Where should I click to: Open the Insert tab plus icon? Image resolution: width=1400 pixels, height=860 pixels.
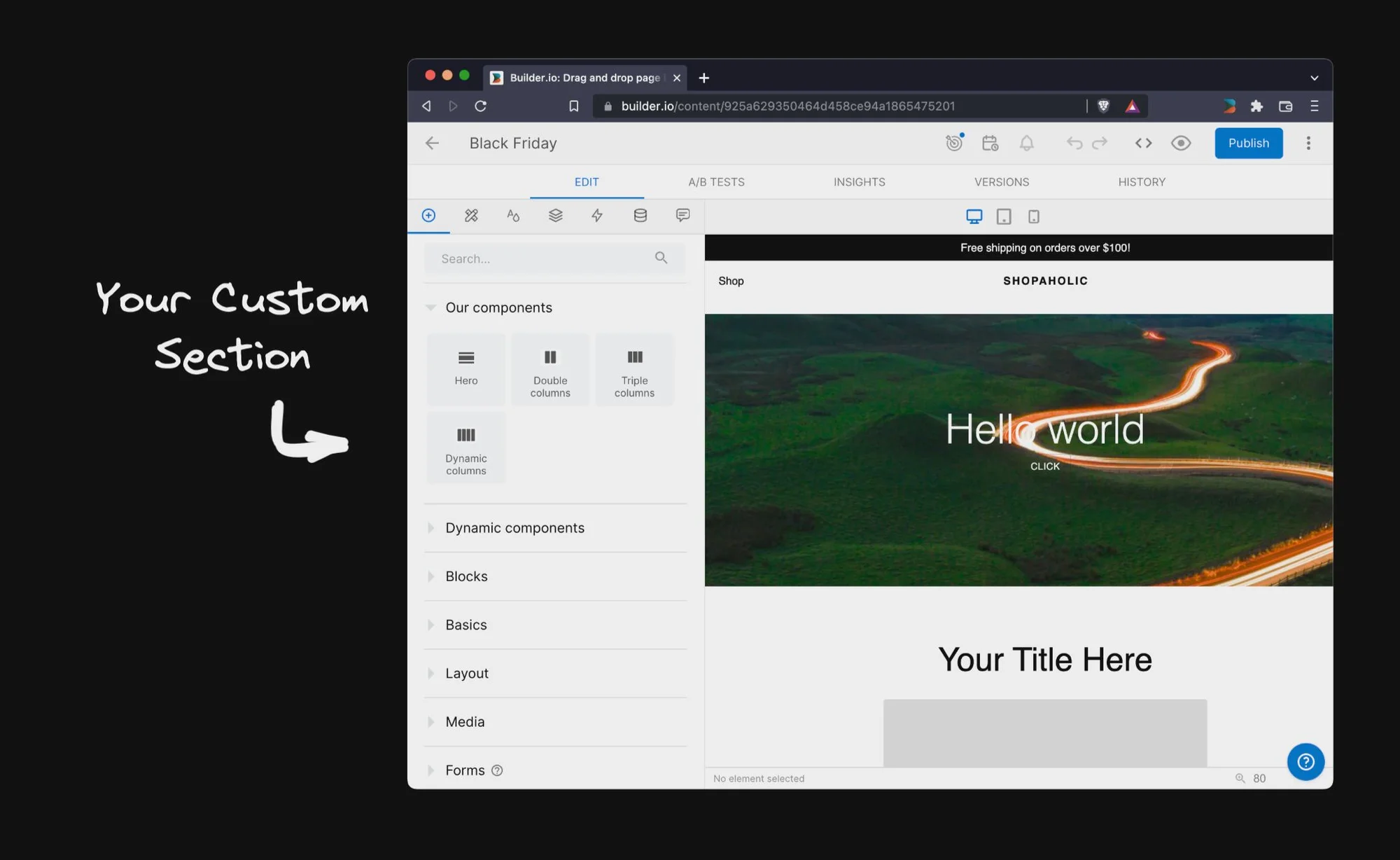(429, 216)
